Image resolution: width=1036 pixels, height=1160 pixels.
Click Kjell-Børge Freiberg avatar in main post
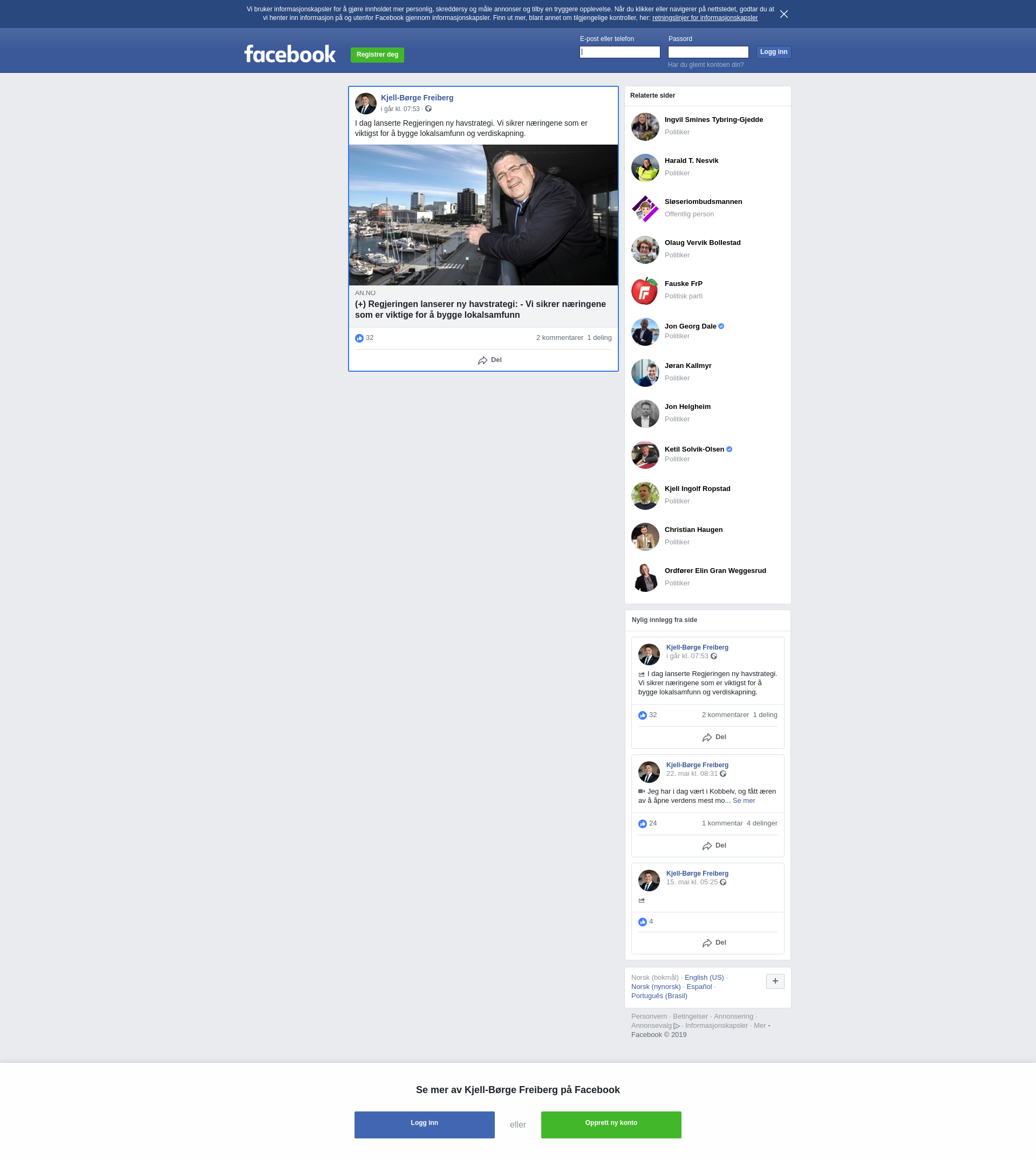(x=365, y=104)
